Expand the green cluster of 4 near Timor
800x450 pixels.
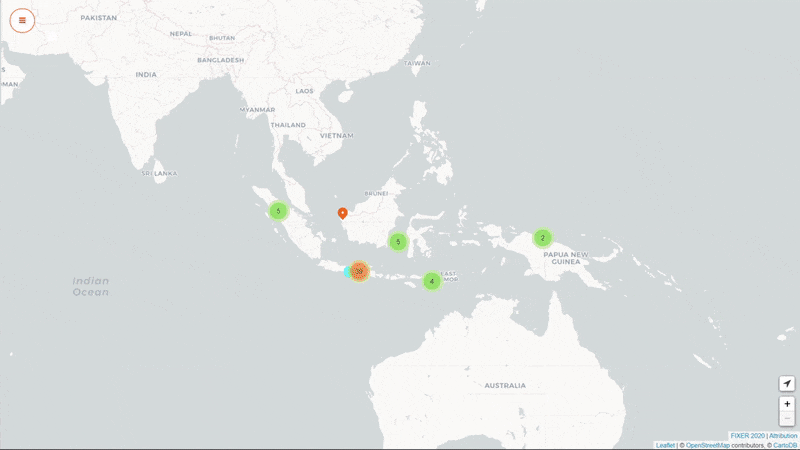(x=431, y=281)
